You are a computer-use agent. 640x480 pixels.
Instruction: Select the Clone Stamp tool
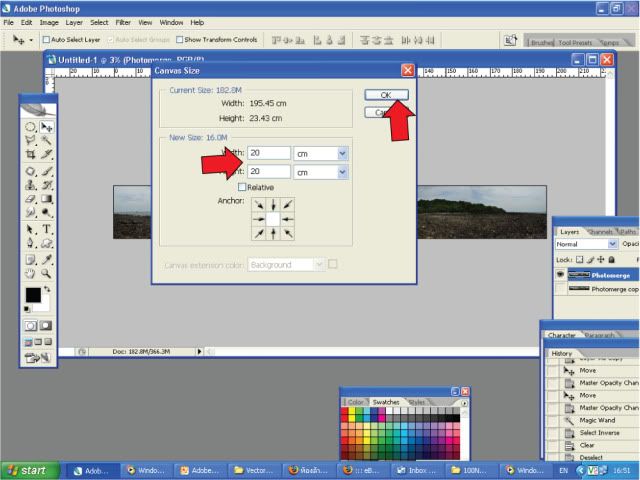click(30, 185)
